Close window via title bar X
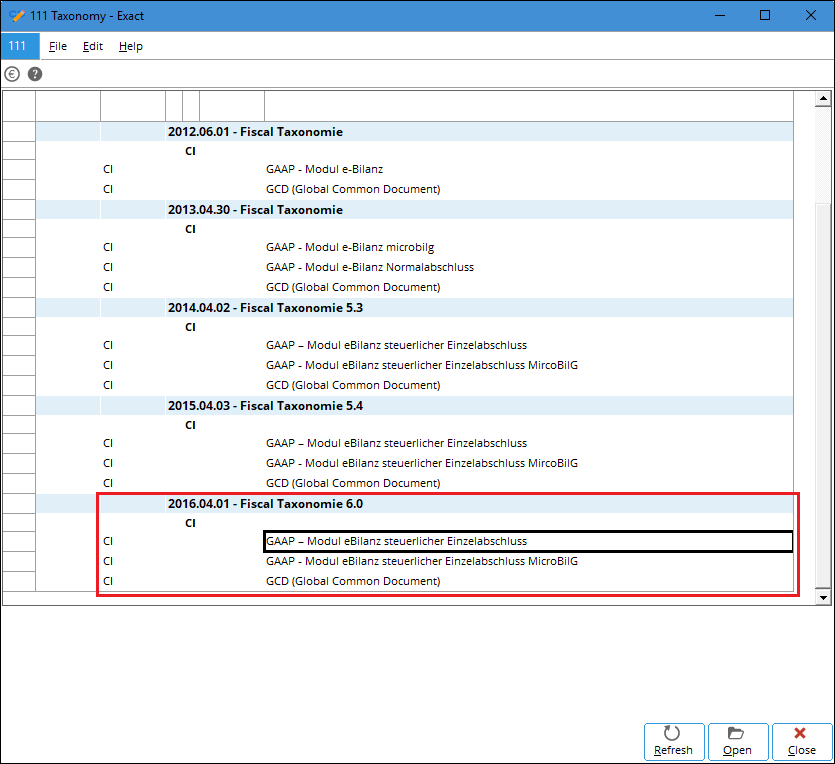 click(811, 15)
